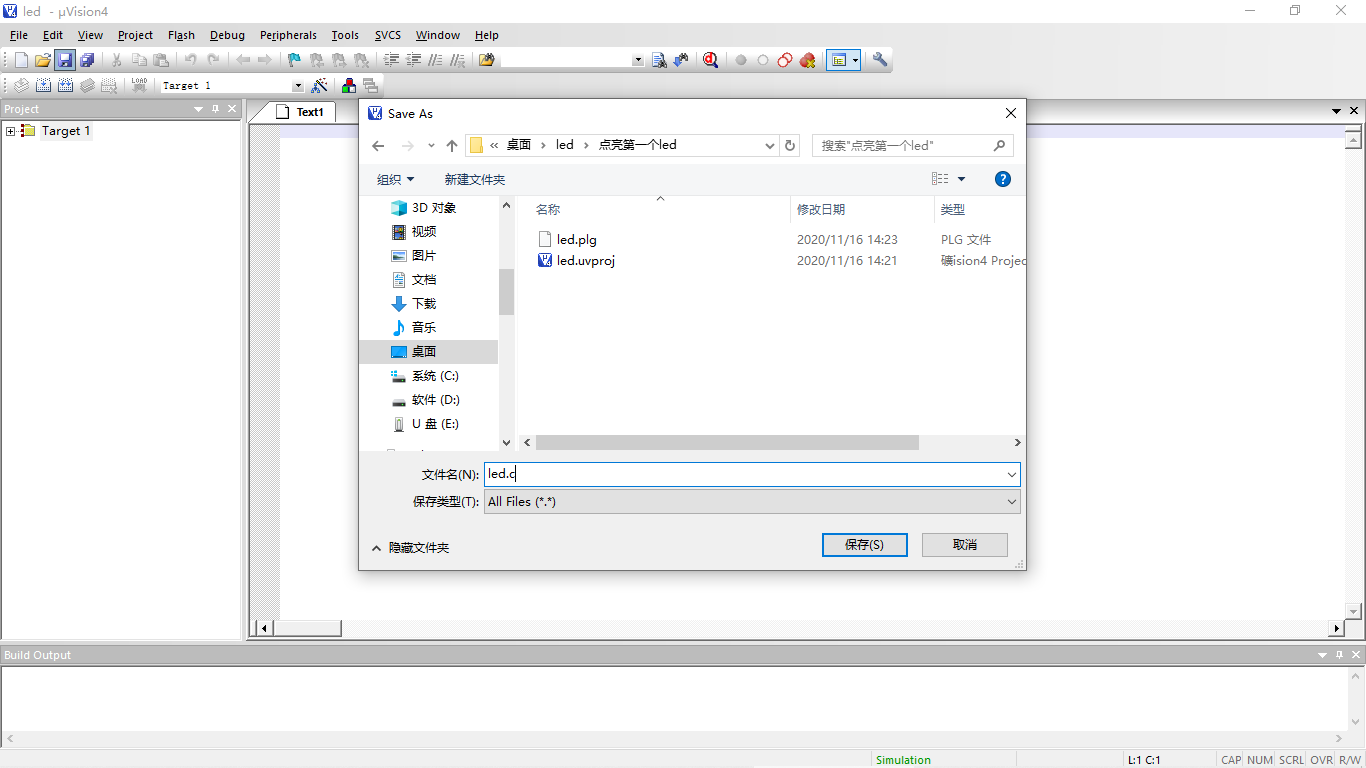This screenshot has width=1366, height=768.
Task: Collapse folders via 隐藏文件夹
Action: coord(411,548)
